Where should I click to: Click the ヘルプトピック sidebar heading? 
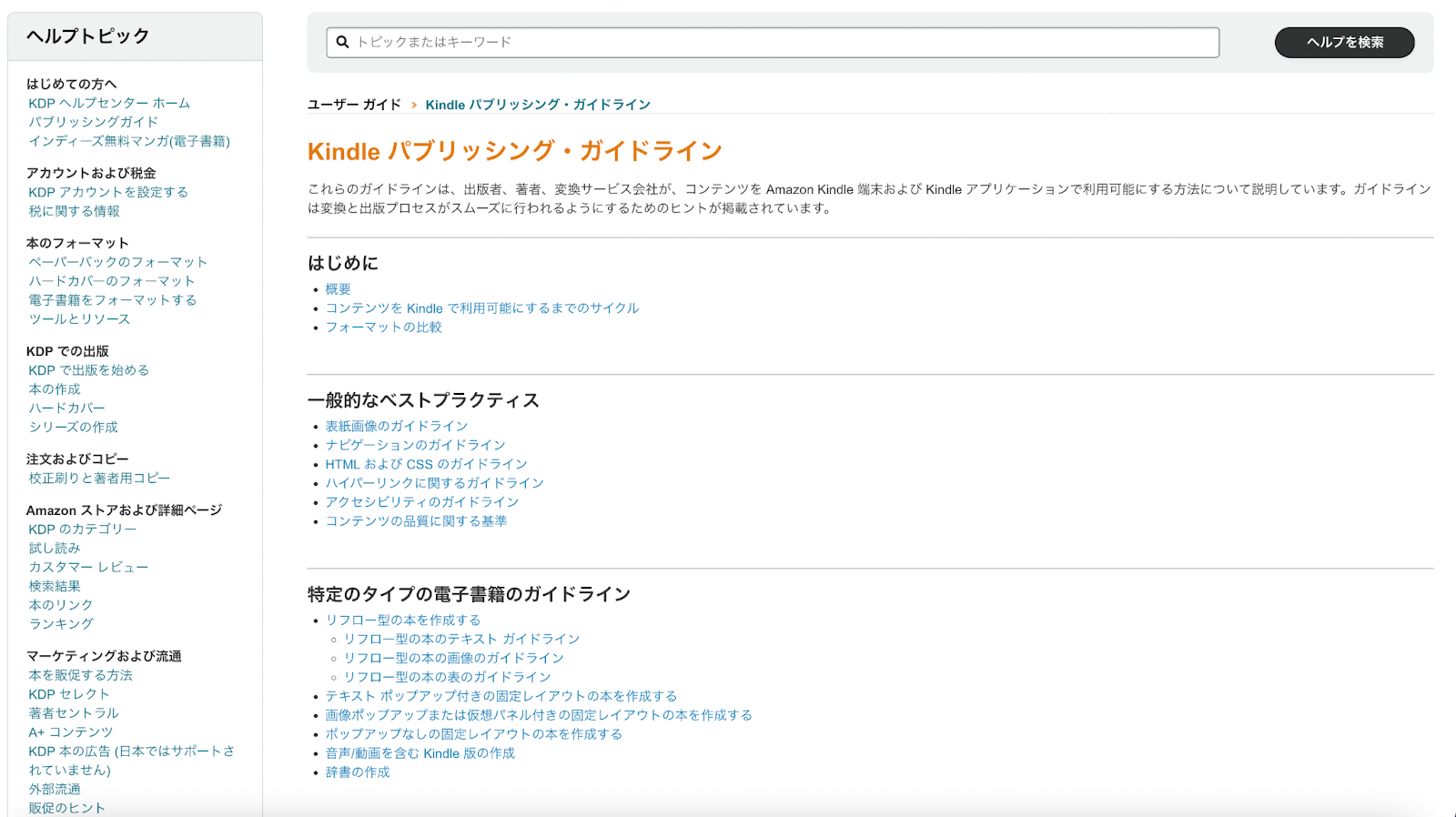(88, 36)
